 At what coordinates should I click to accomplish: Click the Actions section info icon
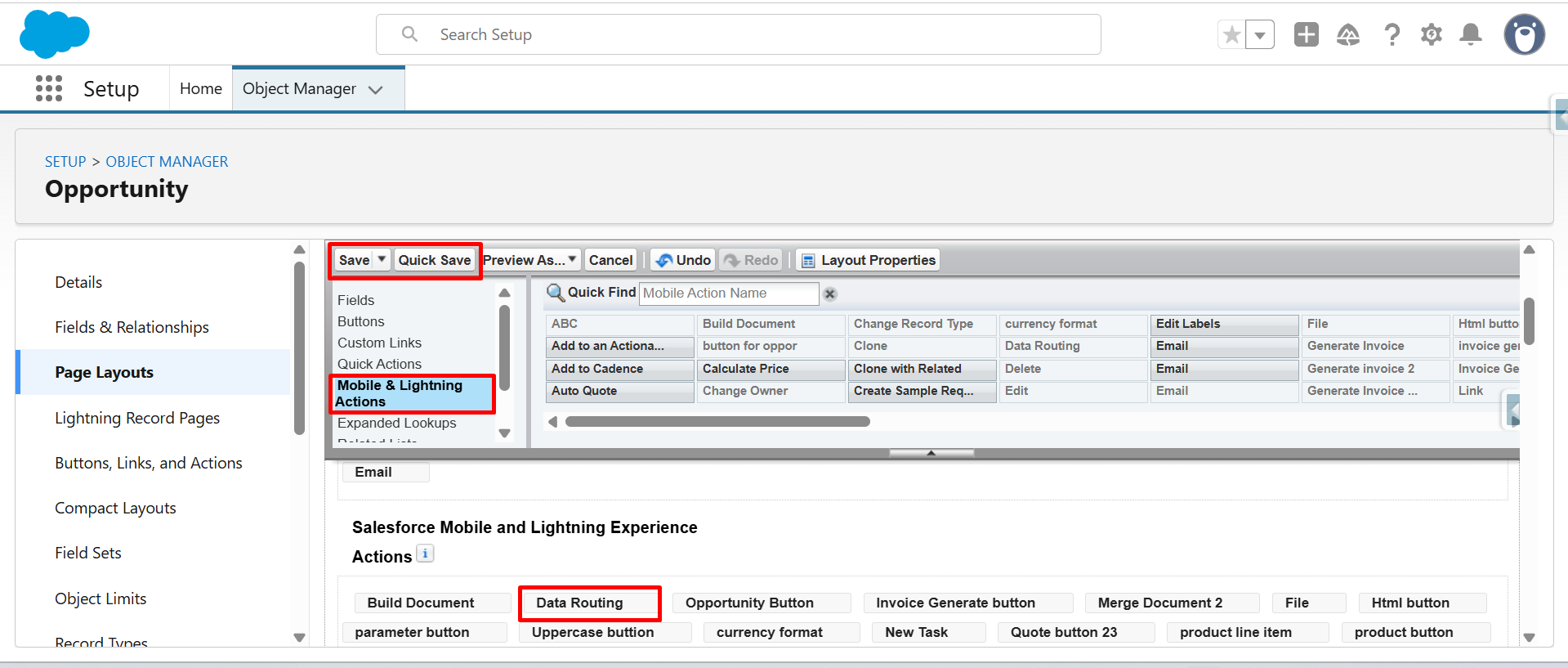click(425, 554)
